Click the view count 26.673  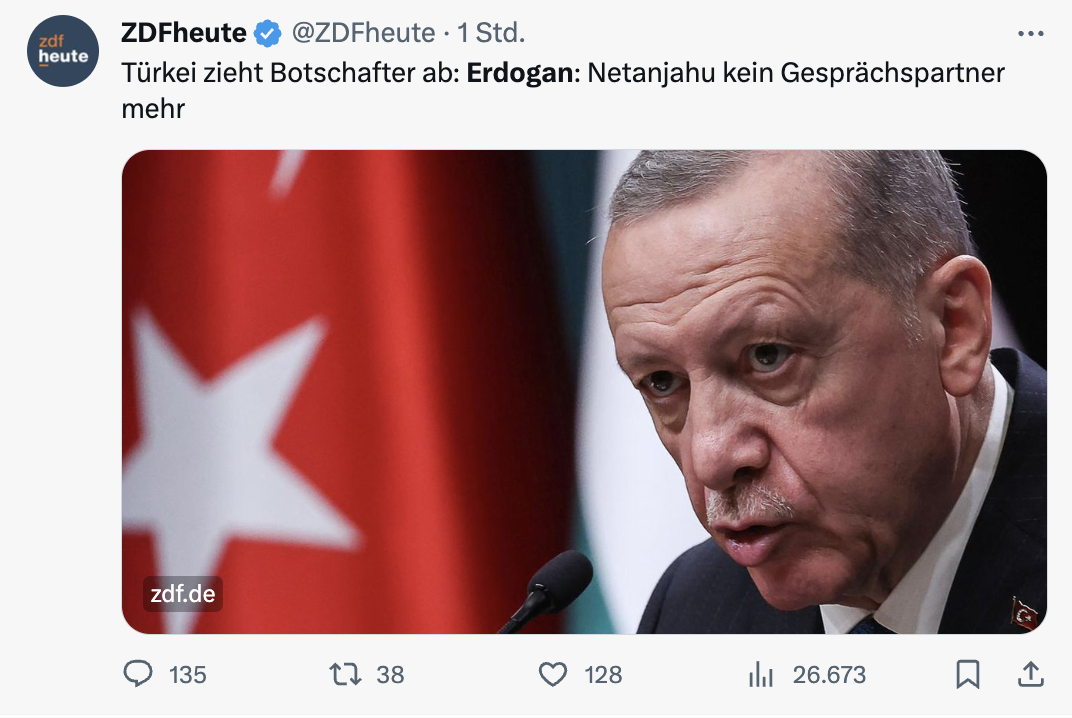tap(829, 675)
